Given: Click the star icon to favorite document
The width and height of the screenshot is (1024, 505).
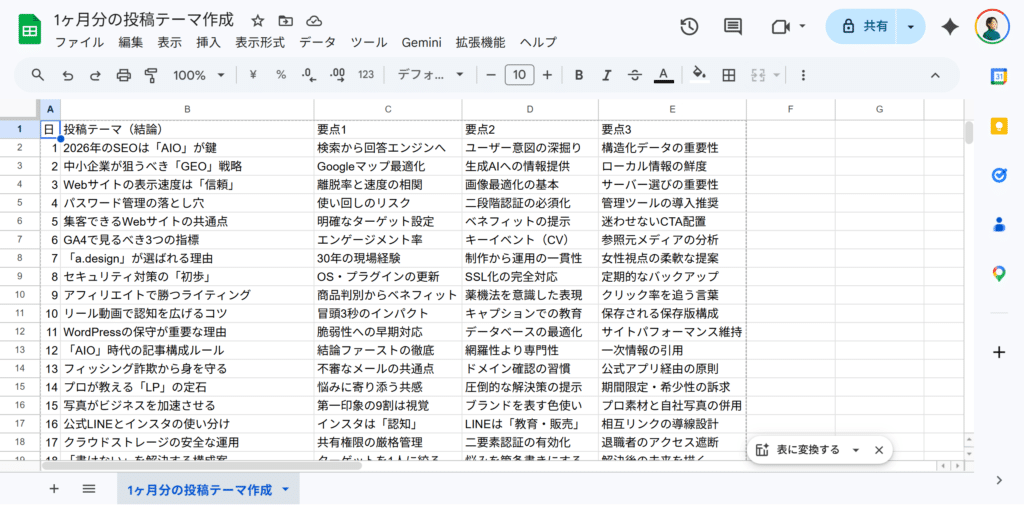Looking at the screenshot, I should (258, 20).
